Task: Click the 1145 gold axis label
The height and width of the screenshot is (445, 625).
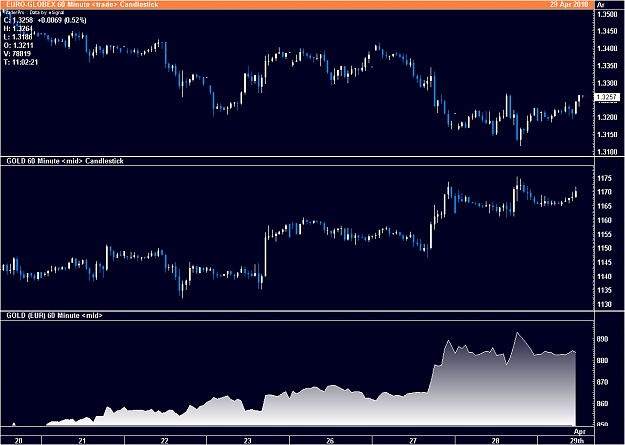Action: pyautogui.click(x=605, y=262)
